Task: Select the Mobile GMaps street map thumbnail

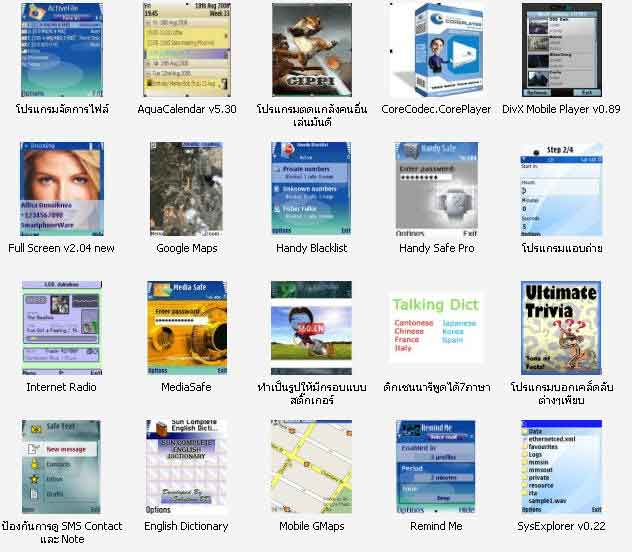Action: click(311, 467)
